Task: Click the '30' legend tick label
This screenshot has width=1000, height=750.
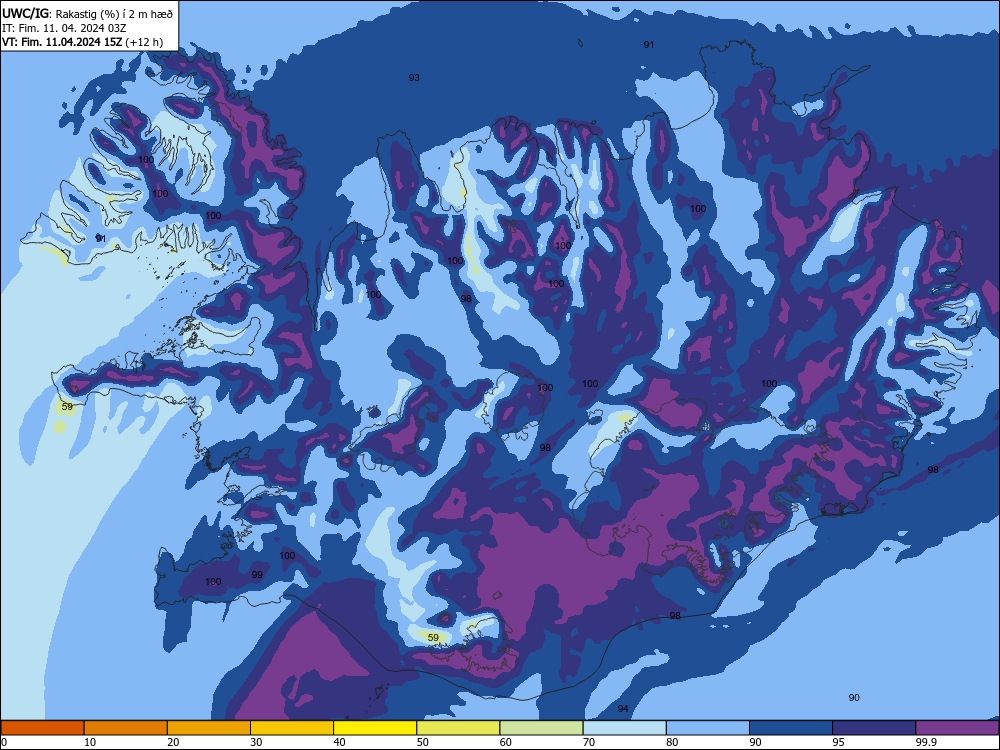Action: point(256,742)
